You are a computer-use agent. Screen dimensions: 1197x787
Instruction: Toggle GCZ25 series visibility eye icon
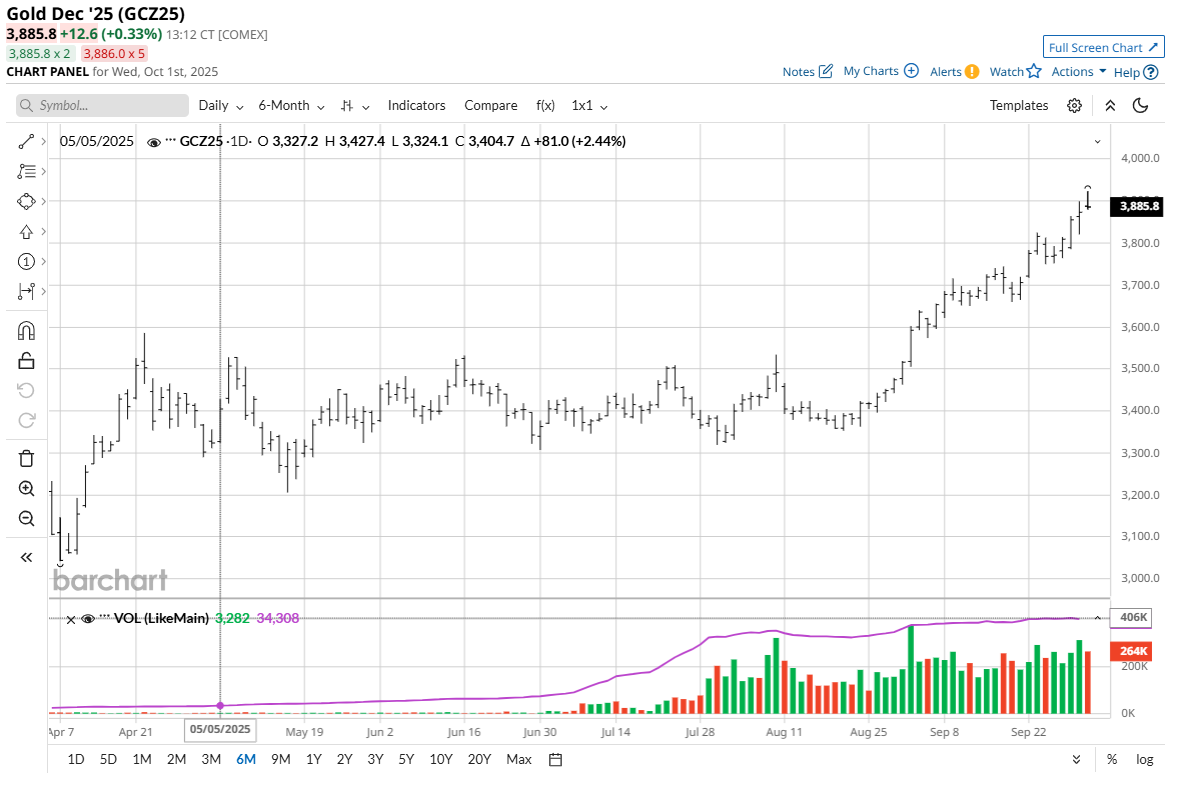(153, 142)
